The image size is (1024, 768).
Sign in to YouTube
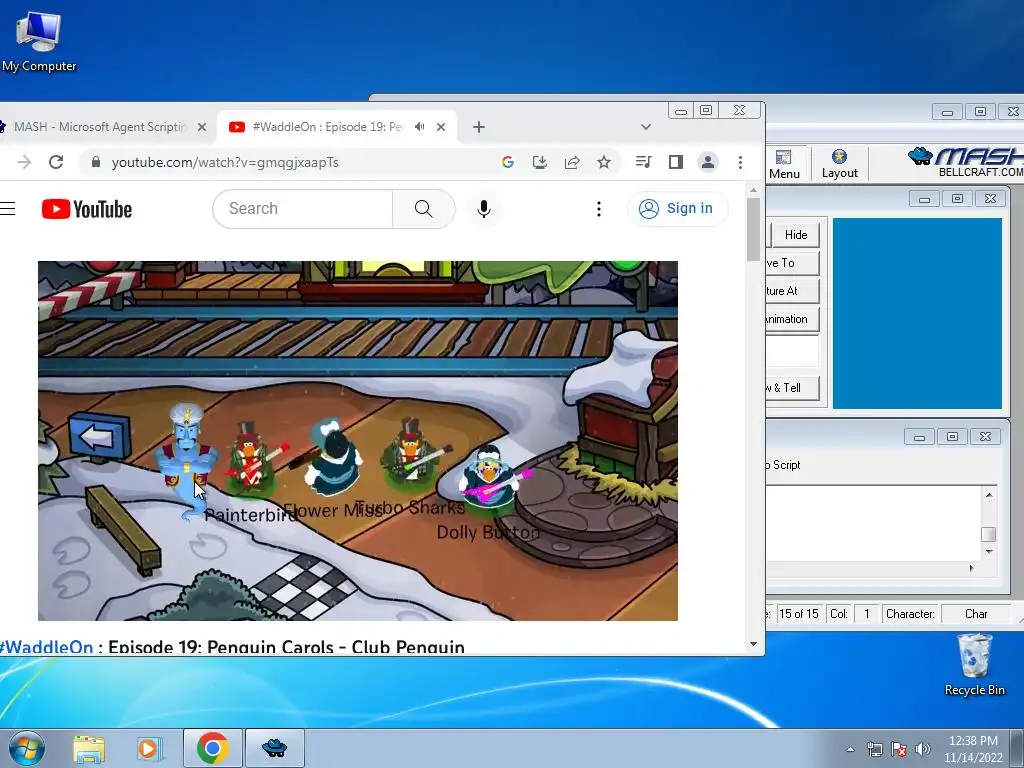click(x=677, y=209)
